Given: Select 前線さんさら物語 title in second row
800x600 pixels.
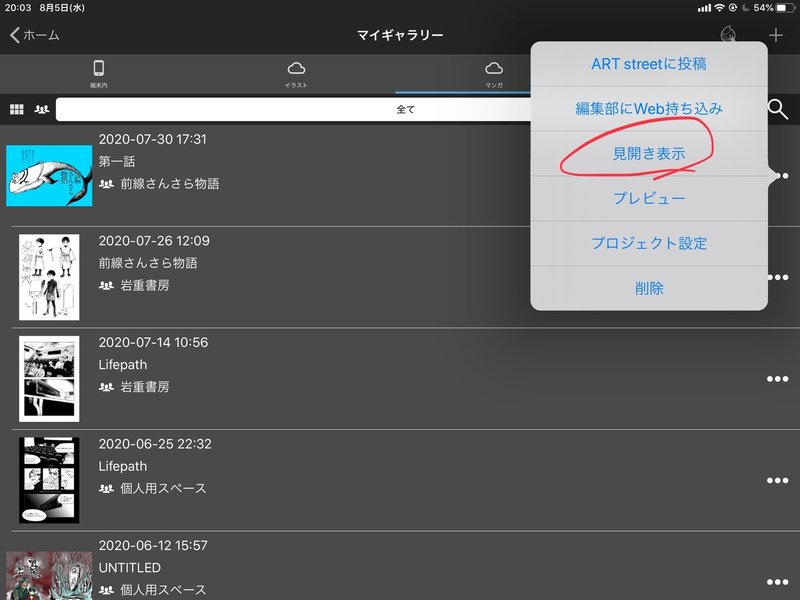Looking at the screenshot, I should [148, 263].
